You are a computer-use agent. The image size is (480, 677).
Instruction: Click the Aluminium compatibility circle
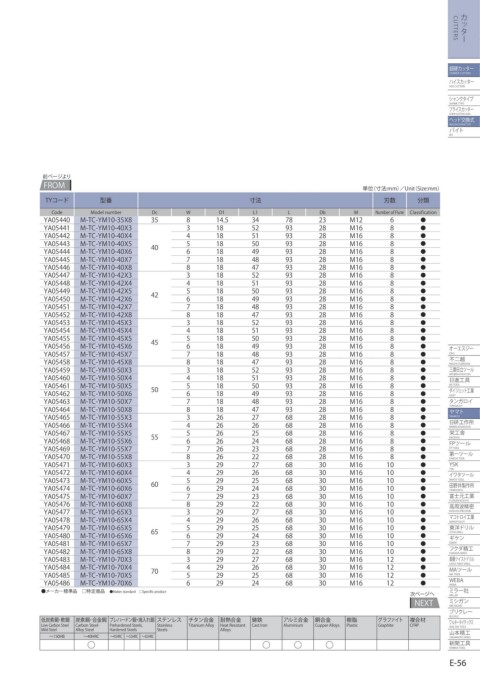[298, 645]
